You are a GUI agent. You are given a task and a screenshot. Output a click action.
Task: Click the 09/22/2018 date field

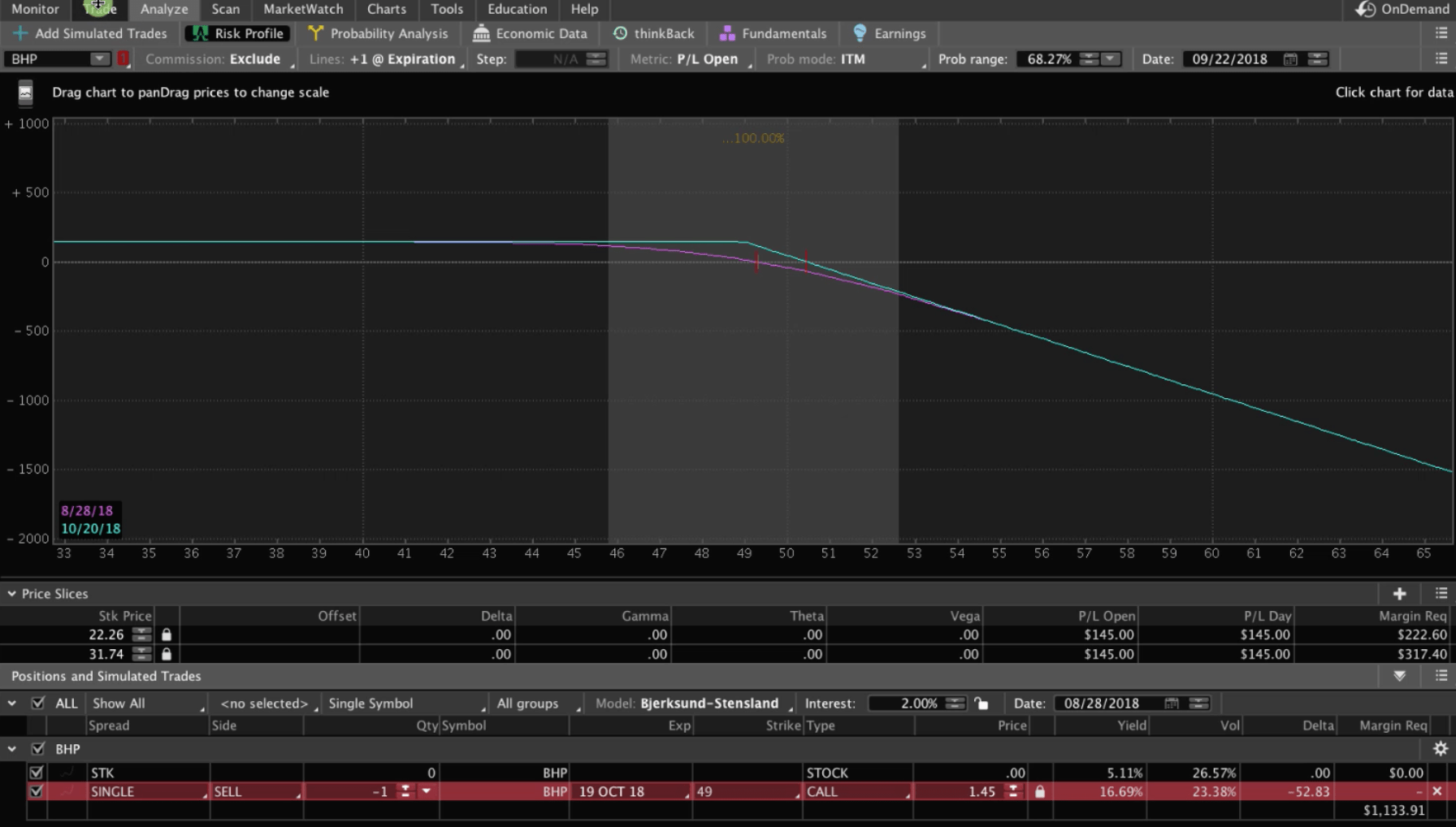tap(1231, 58)
